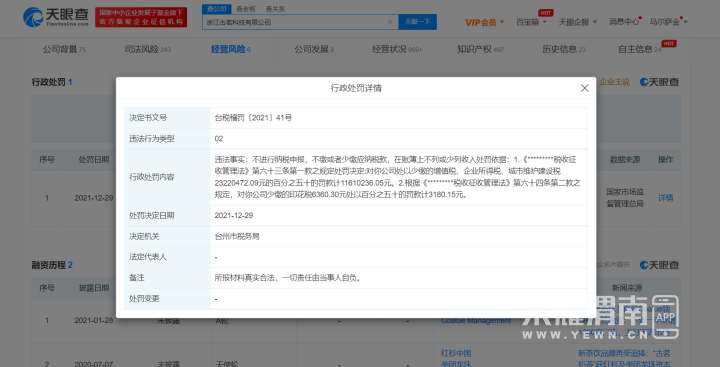720x367 pixels.
Task: Open Coatue Management investor link
Action: point(476,321)
